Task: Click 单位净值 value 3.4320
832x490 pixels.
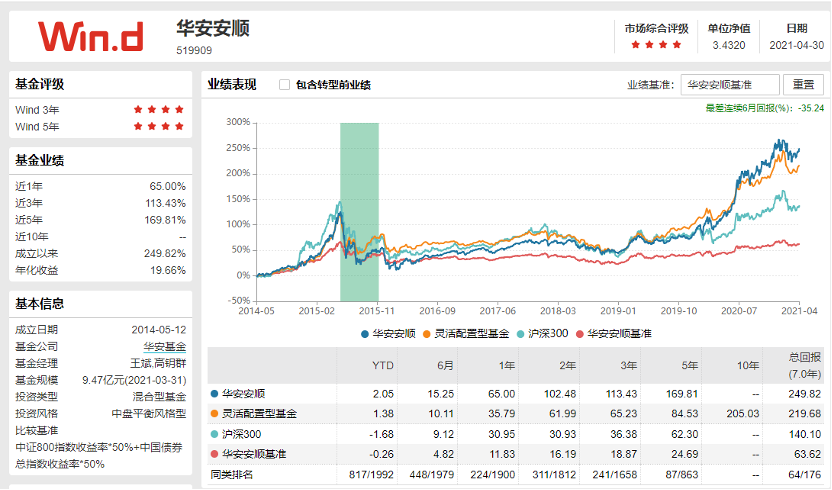Action: (x=729, y=45)
